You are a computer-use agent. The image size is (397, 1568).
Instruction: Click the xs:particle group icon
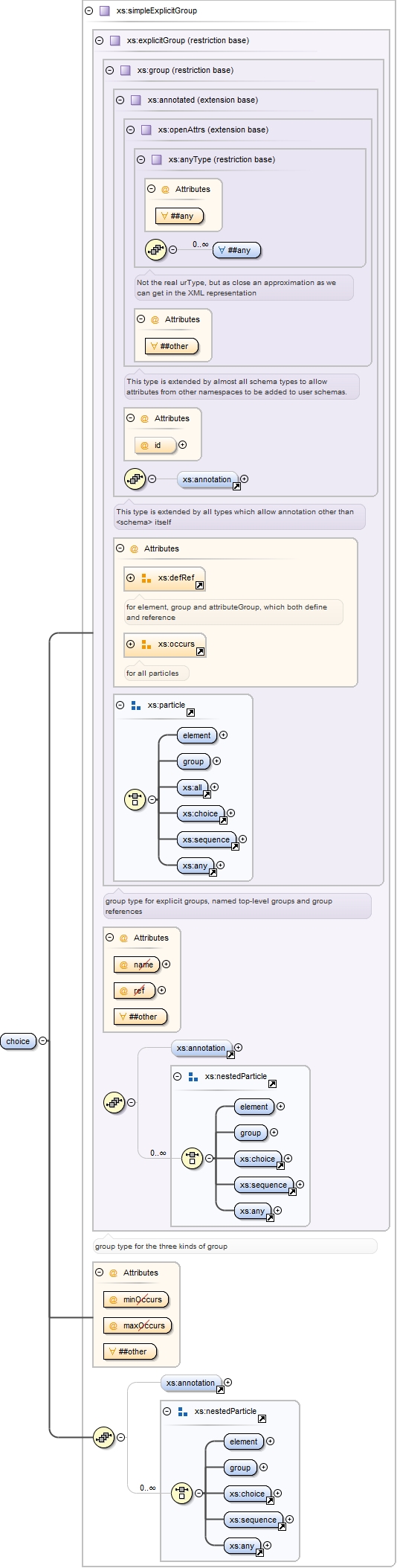136,705
